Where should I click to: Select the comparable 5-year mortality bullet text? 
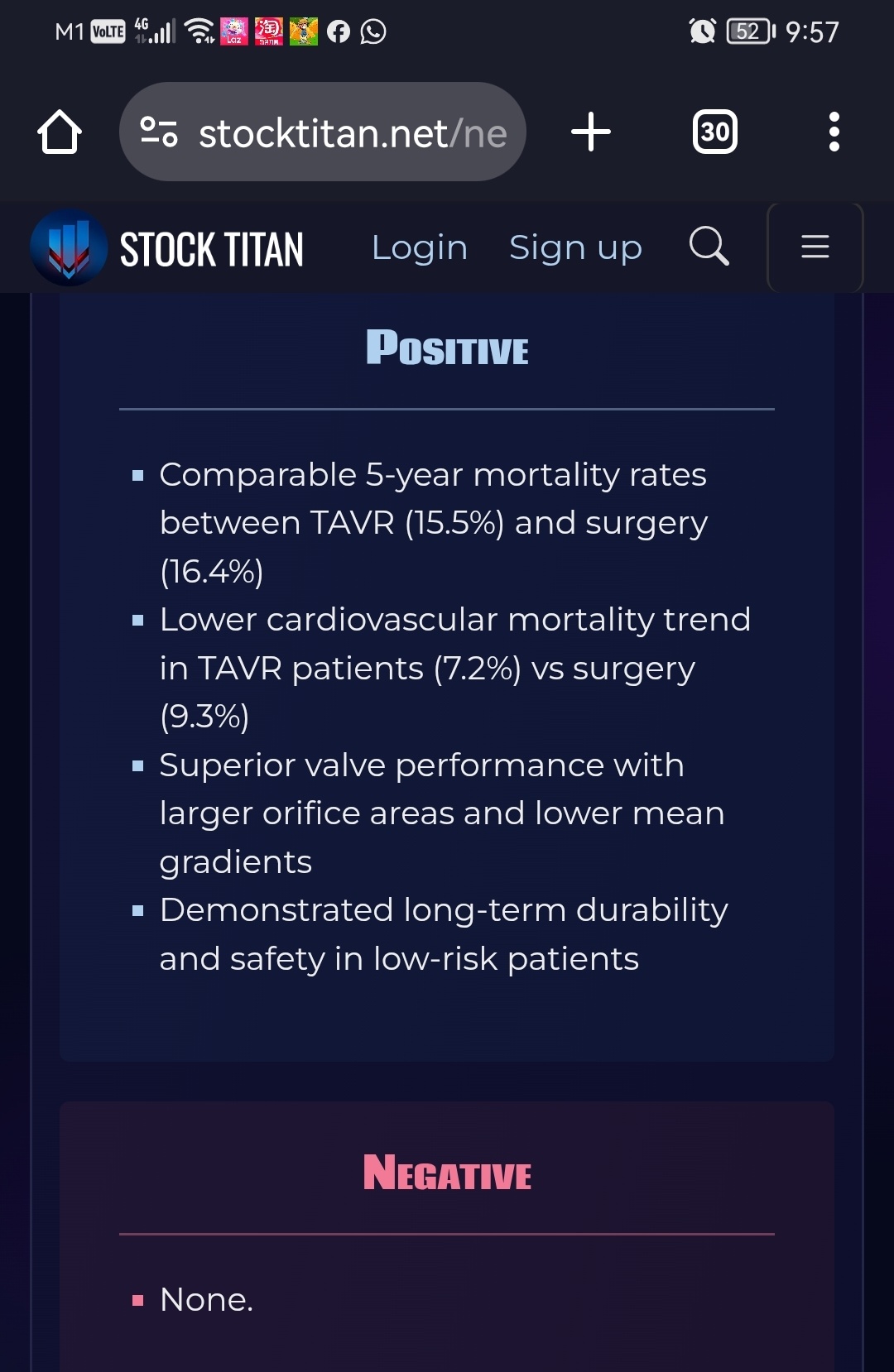434,523
